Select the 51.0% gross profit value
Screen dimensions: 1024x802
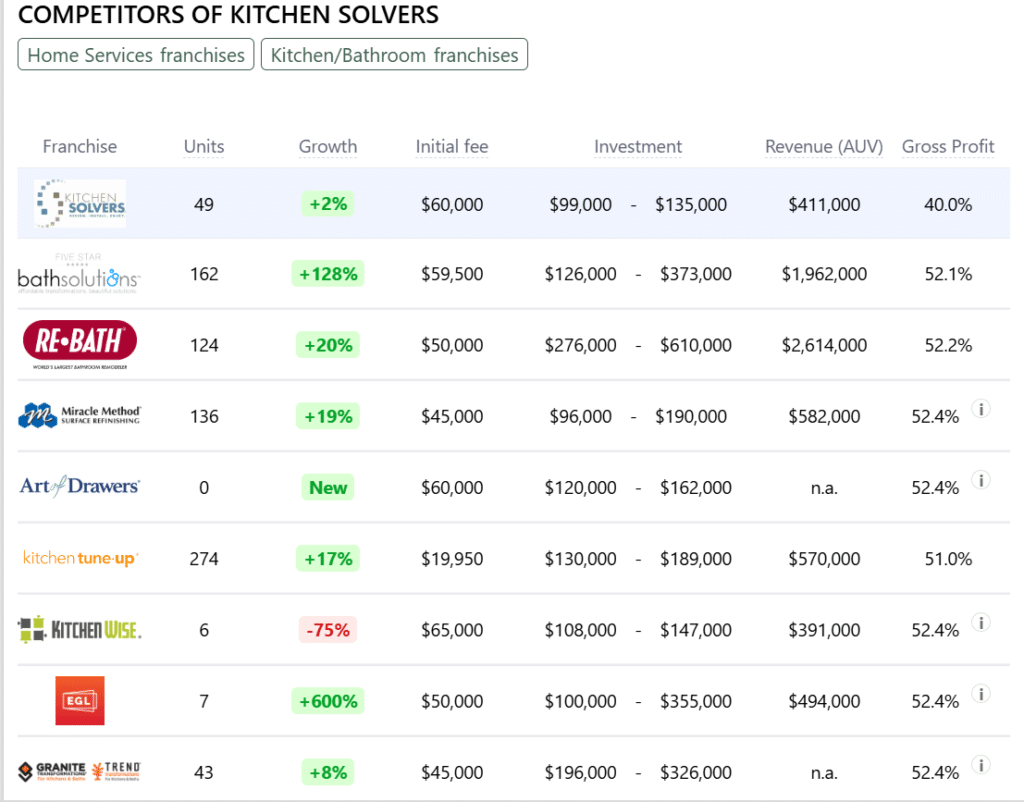948,558
